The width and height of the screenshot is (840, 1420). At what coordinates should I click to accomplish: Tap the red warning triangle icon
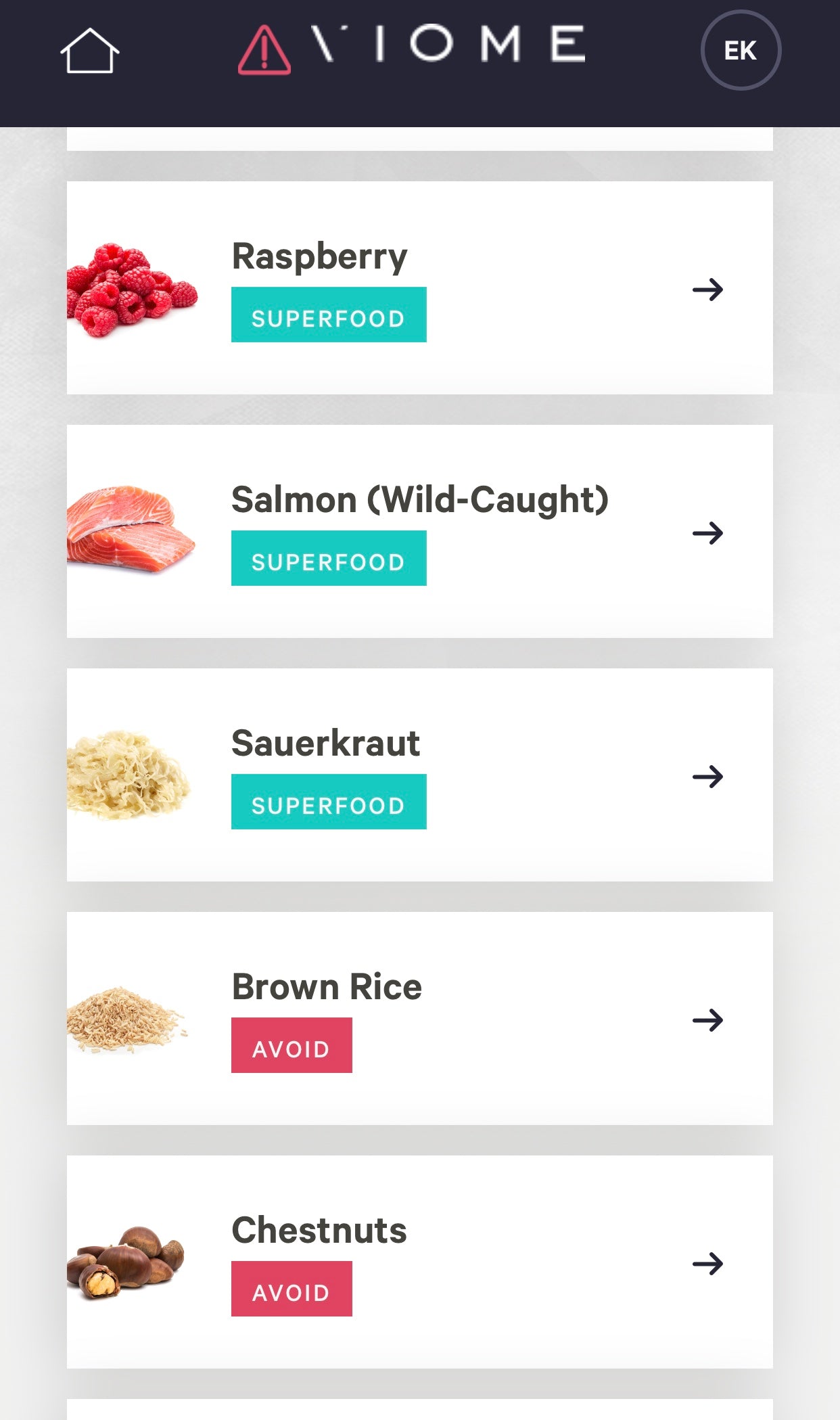(264, 50)
